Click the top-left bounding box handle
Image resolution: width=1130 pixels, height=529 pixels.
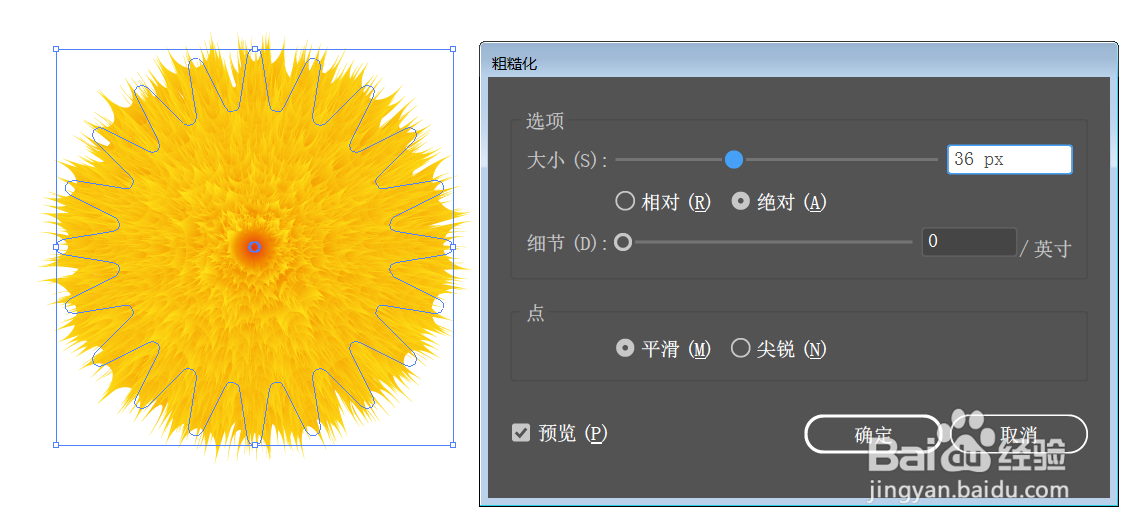click(56, 50)
